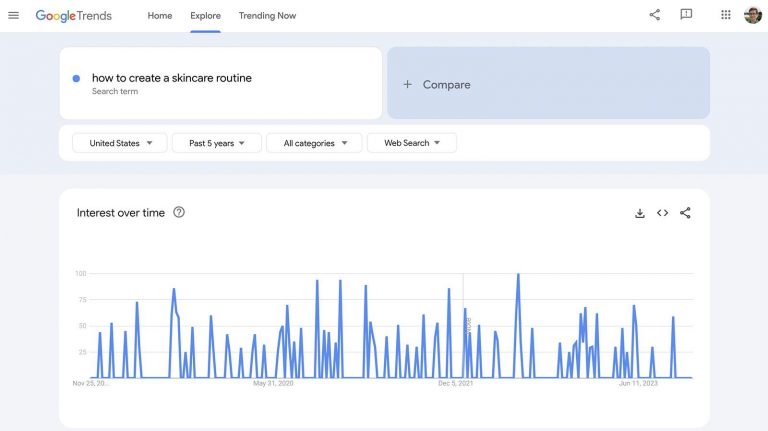Go to the Home tab
768x431 pixels.
pyautogui.click(x=160, y=16)
